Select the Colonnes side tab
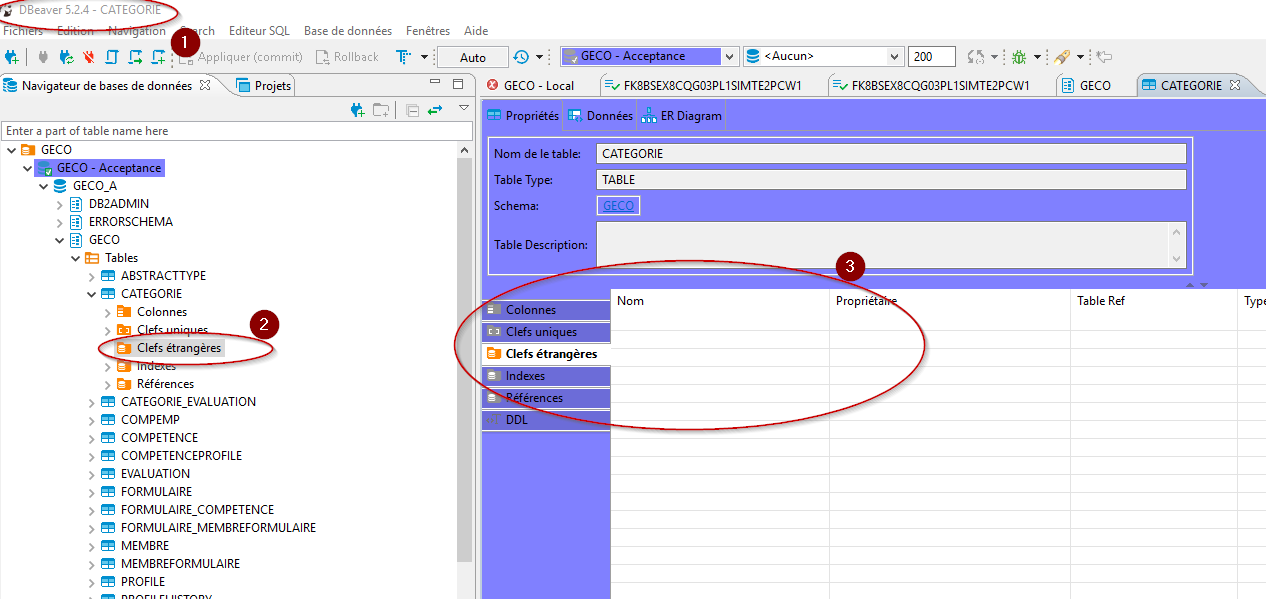The width and height of the screenshot is (1266, 599). coord(546,310)
